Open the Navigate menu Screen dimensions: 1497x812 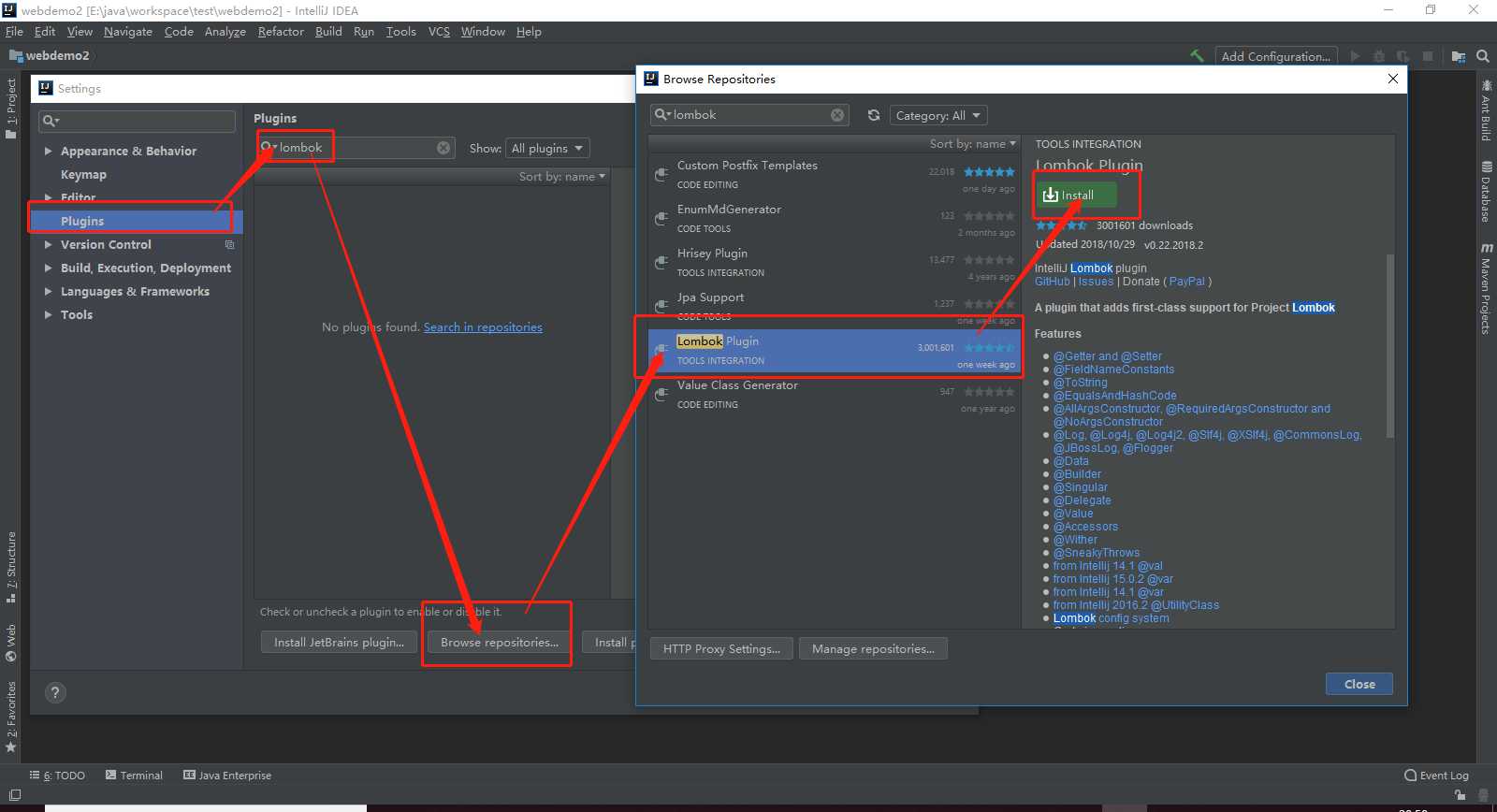click(x=128, y=32)
